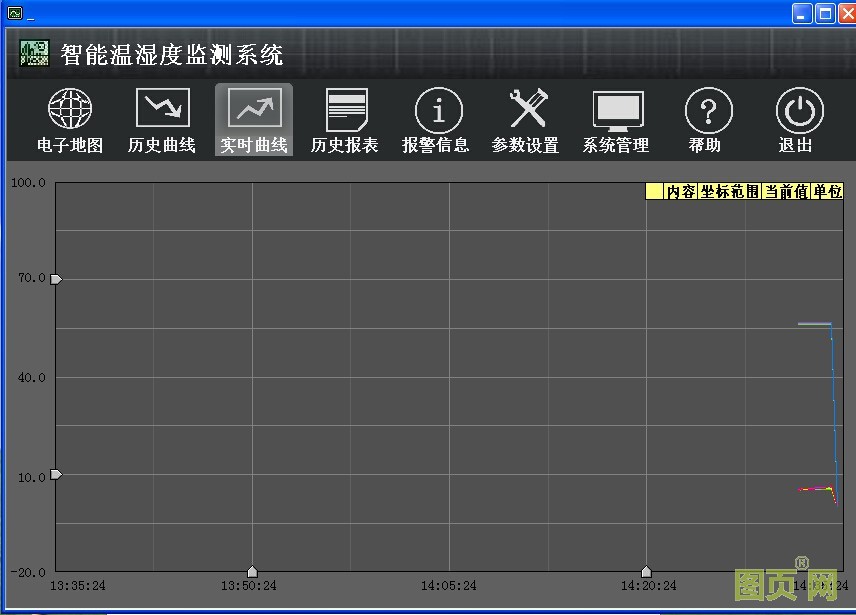Open the 历史报表 report icon
856x615 pixels.
346,109
